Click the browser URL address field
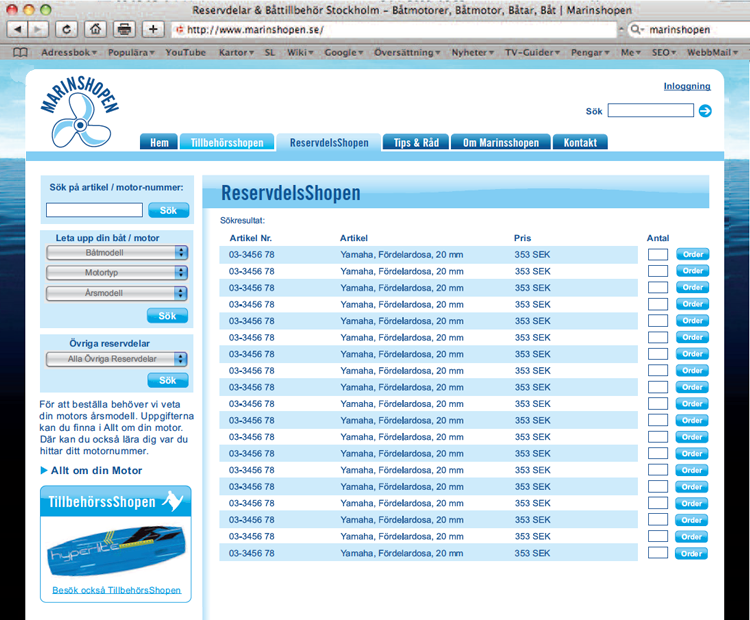Screen dimensions: 750x620 tap(394, 29)
